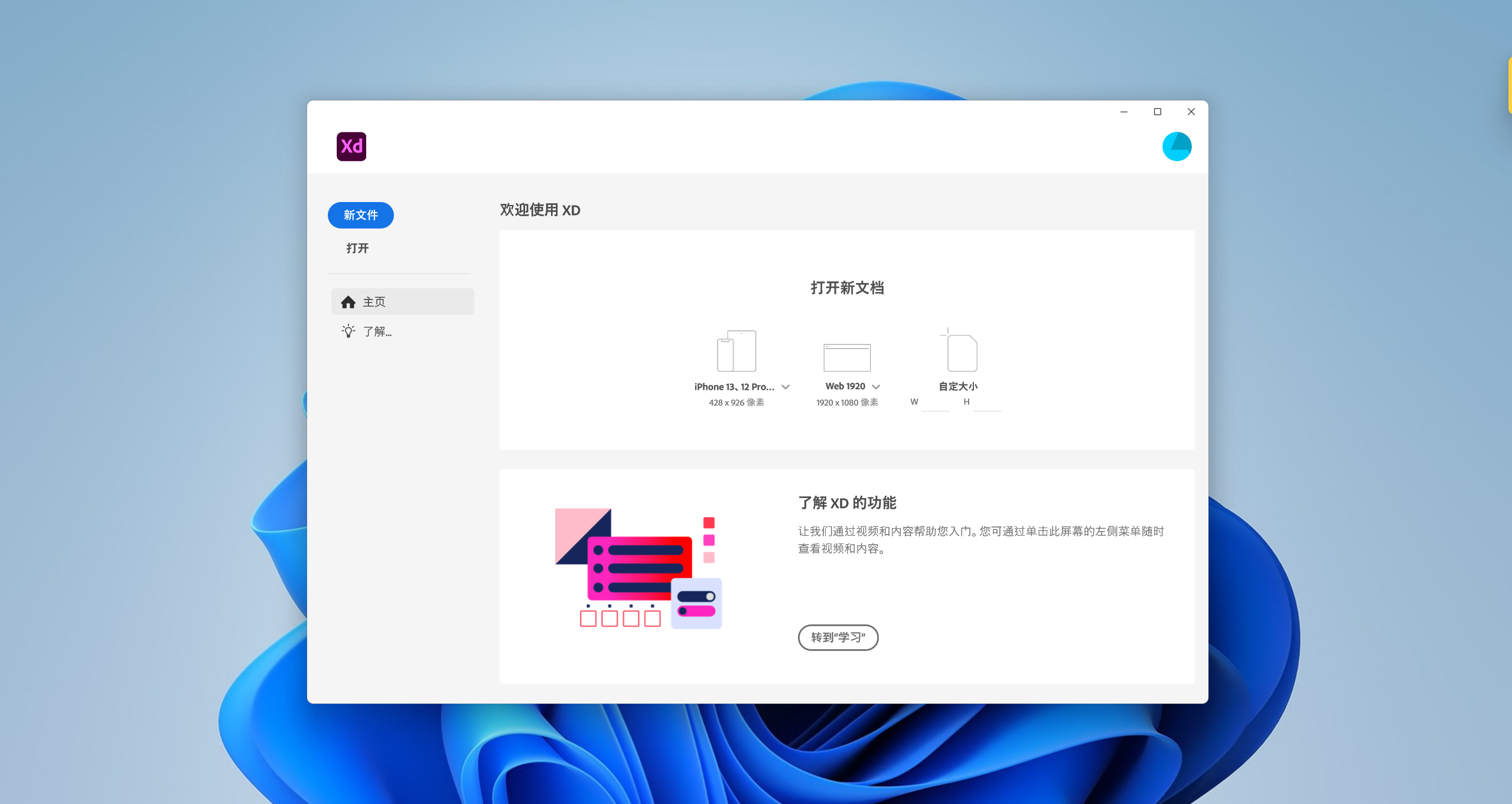
Task: Click 打开 to open a file
Action: coord(357,248)
